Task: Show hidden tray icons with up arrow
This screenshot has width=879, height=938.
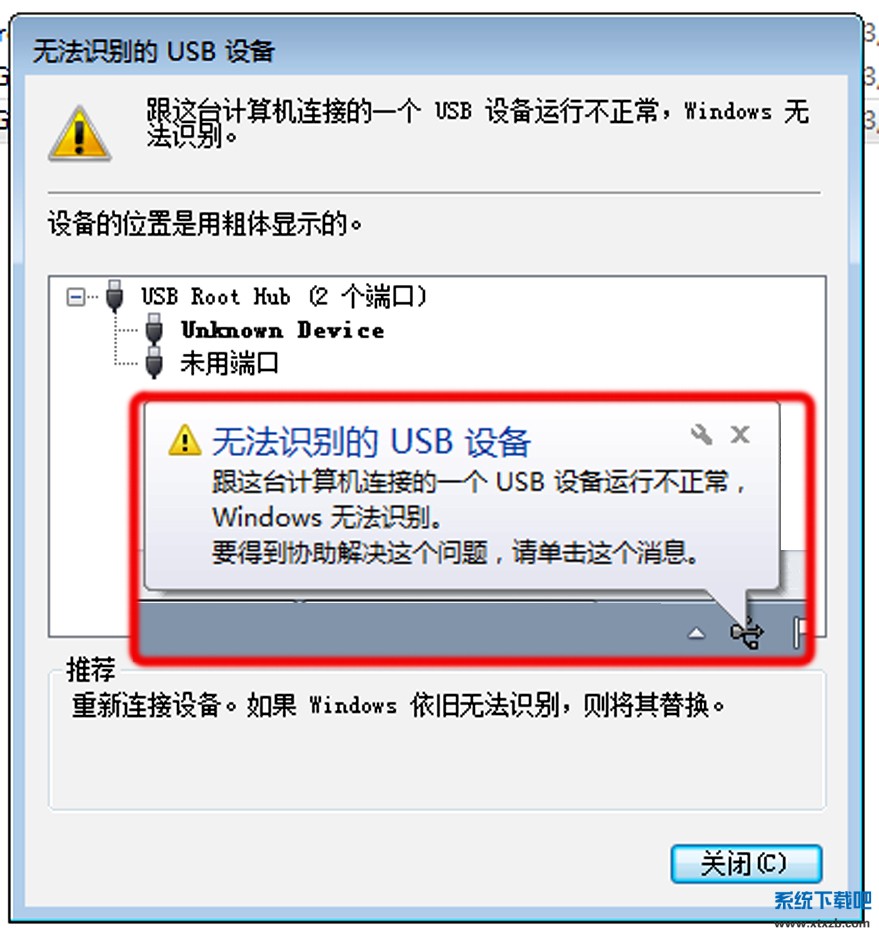Action: click(696, 633)
